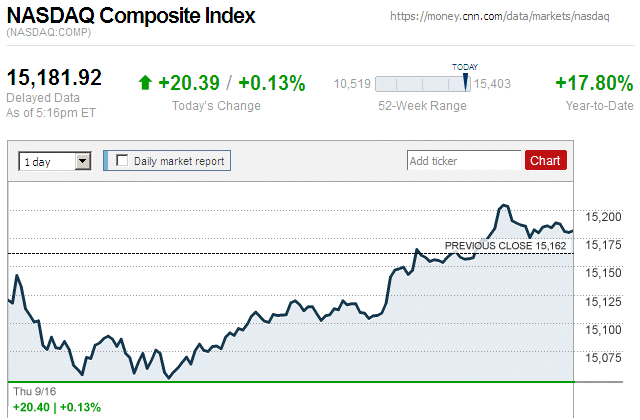This screenshot has width=640, height=420.
Task: Click the 52-week low value 10,519
Action: [x=352, y=84]
